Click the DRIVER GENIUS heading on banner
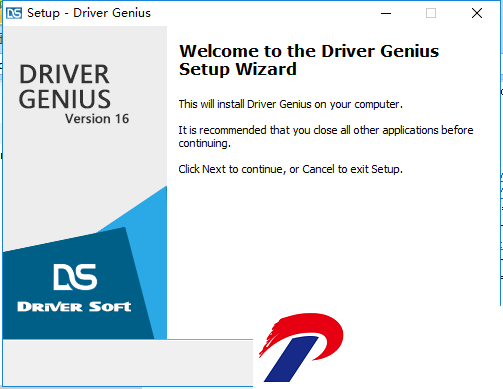 pos(64,87)
